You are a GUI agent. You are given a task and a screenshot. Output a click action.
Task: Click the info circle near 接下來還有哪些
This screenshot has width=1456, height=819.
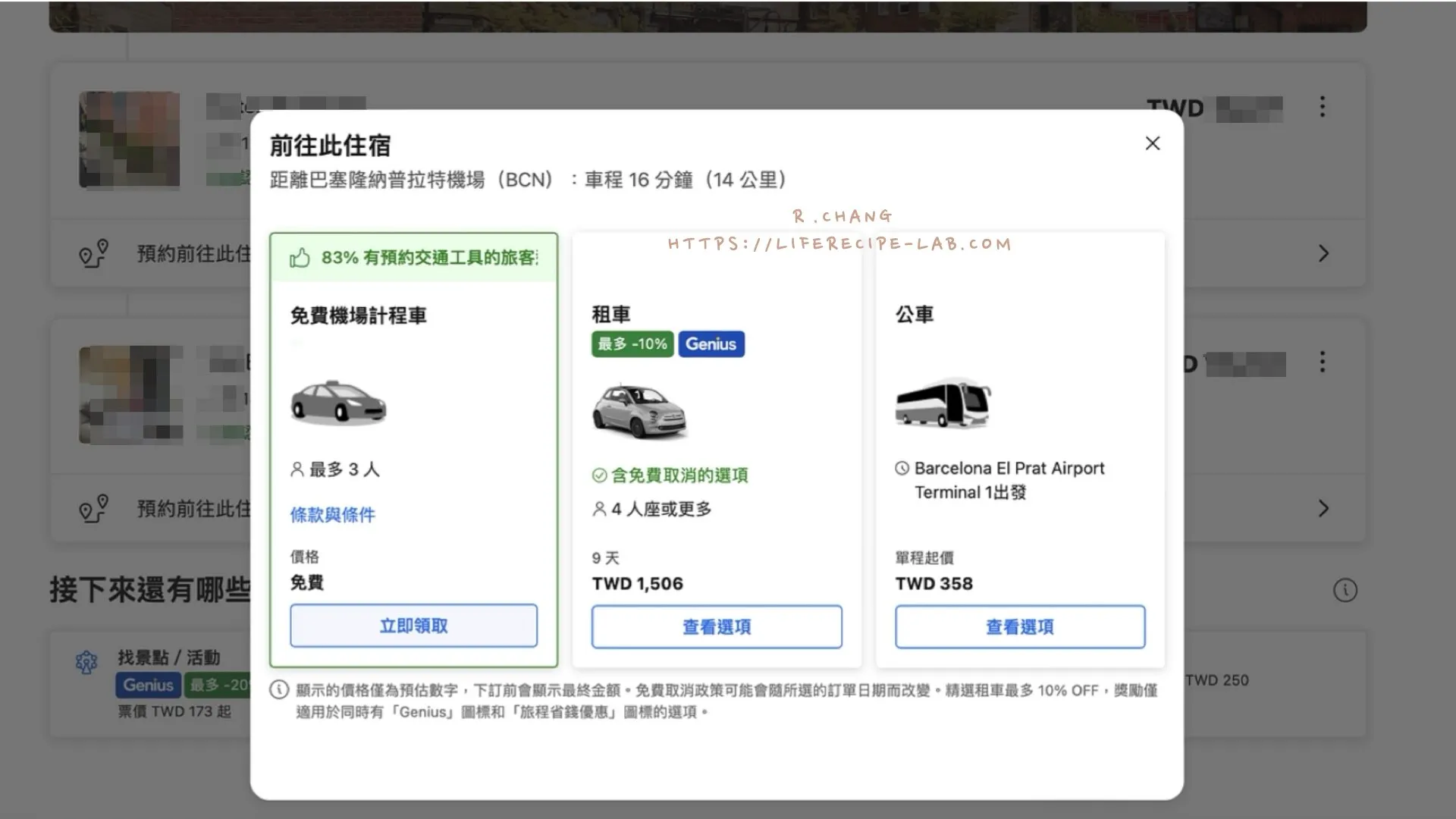pos(1345,590)
